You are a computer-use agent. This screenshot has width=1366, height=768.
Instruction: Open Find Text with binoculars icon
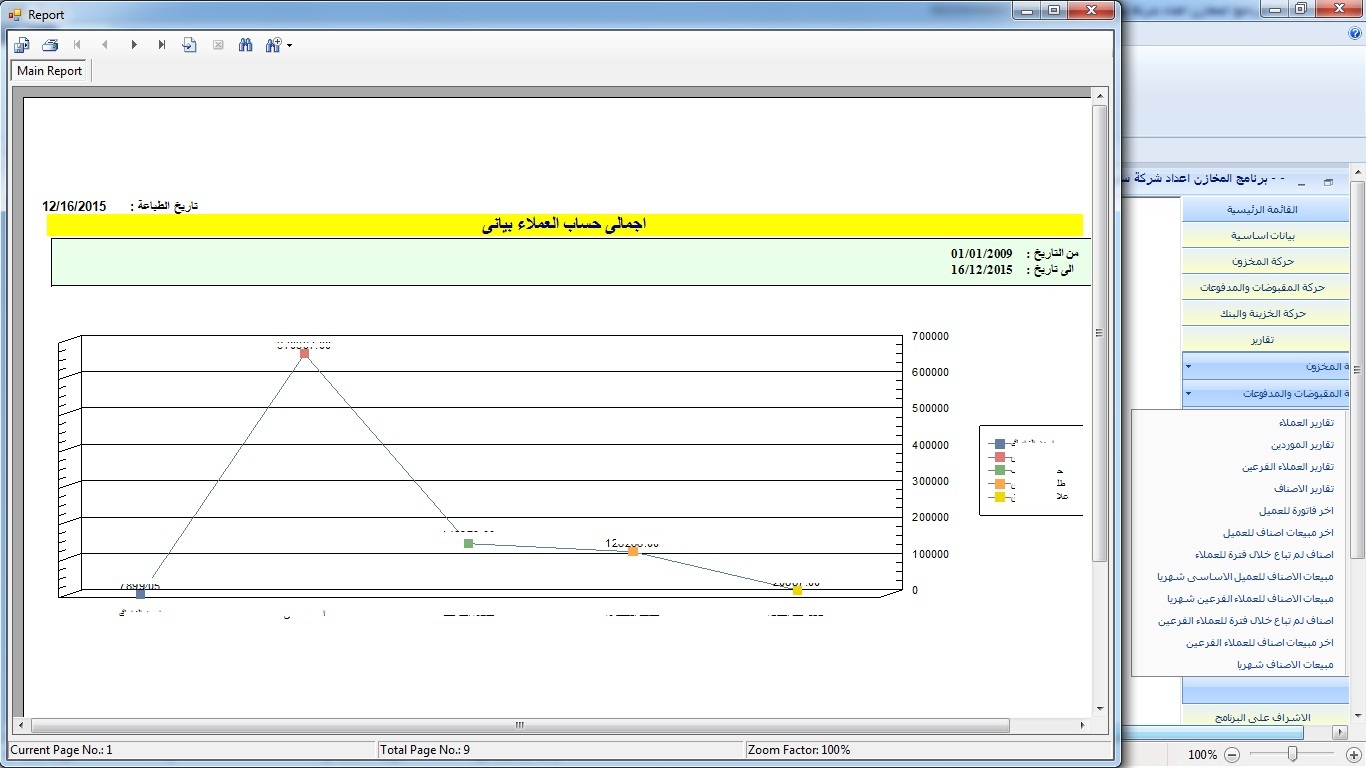click(x=246, y=45)
